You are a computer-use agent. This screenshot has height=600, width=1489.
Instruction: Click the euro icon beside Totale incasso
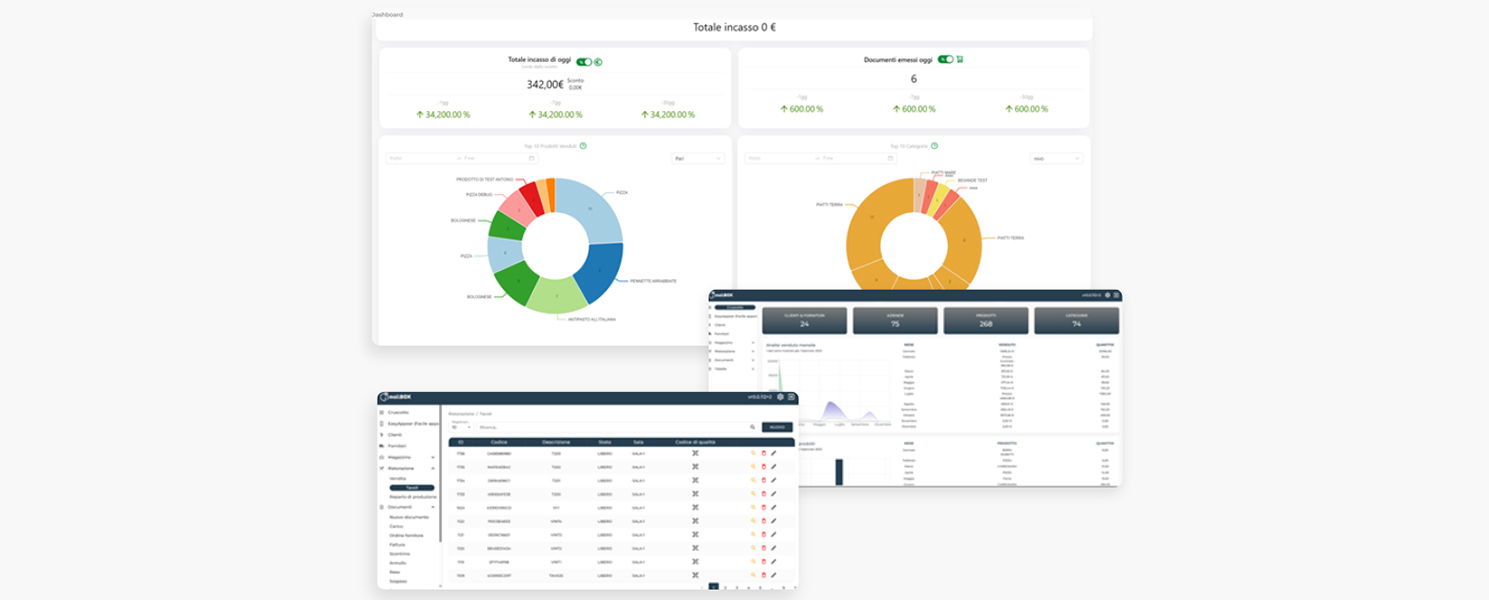pos(598,62)
